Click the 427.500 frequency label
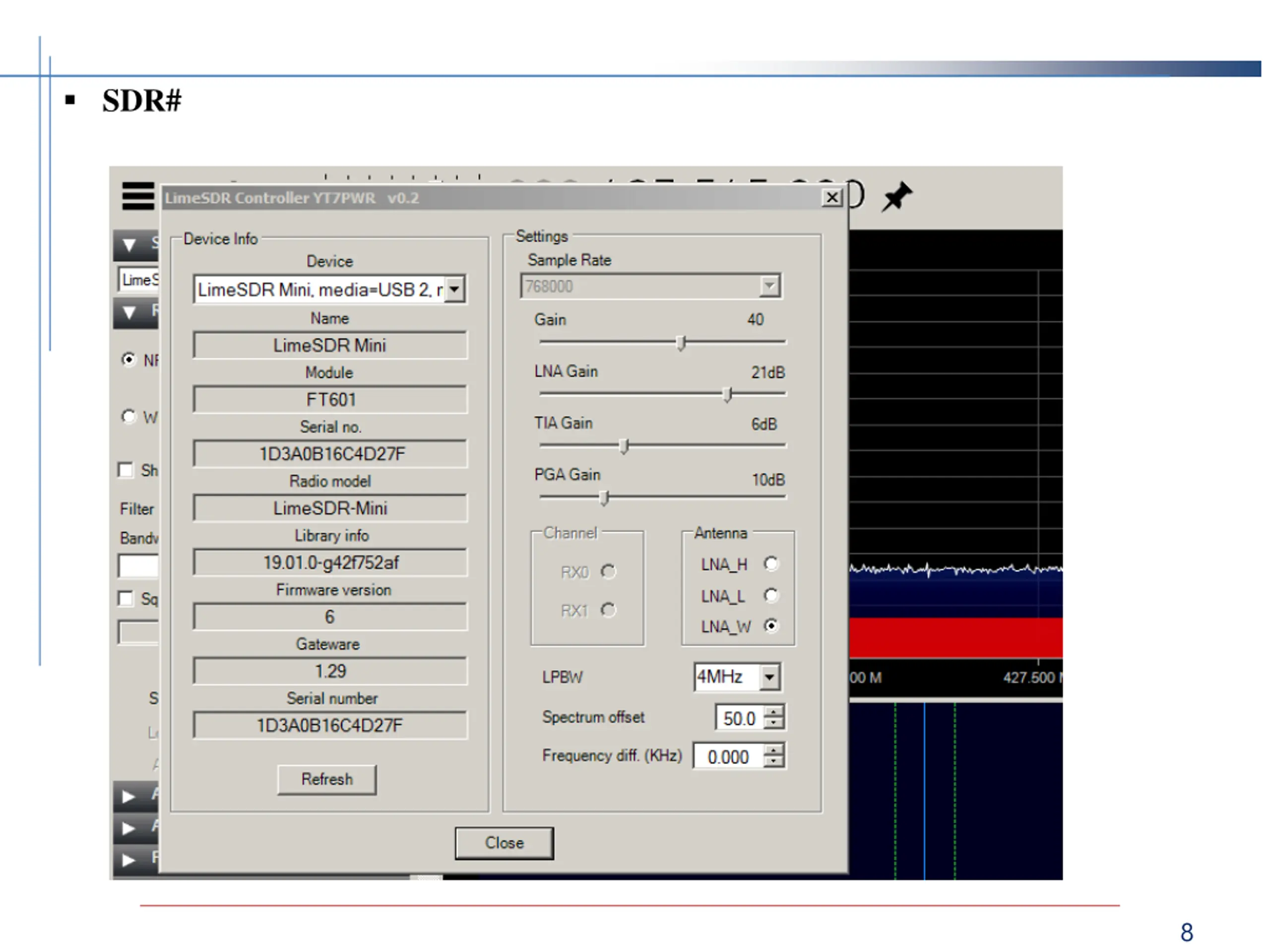The height and width of the screenshot is (952, 1270). 1032,678
